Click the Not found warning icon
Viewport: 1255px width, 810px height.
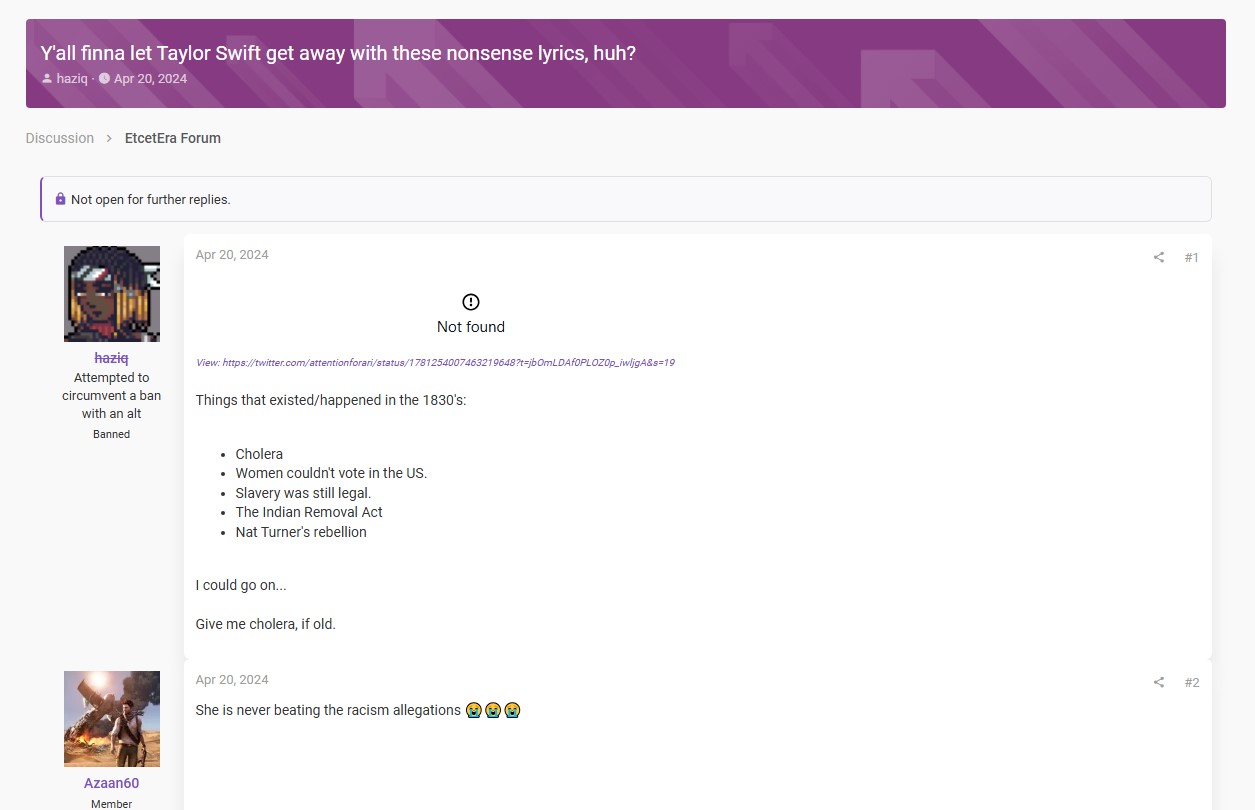tap(471, 302)
